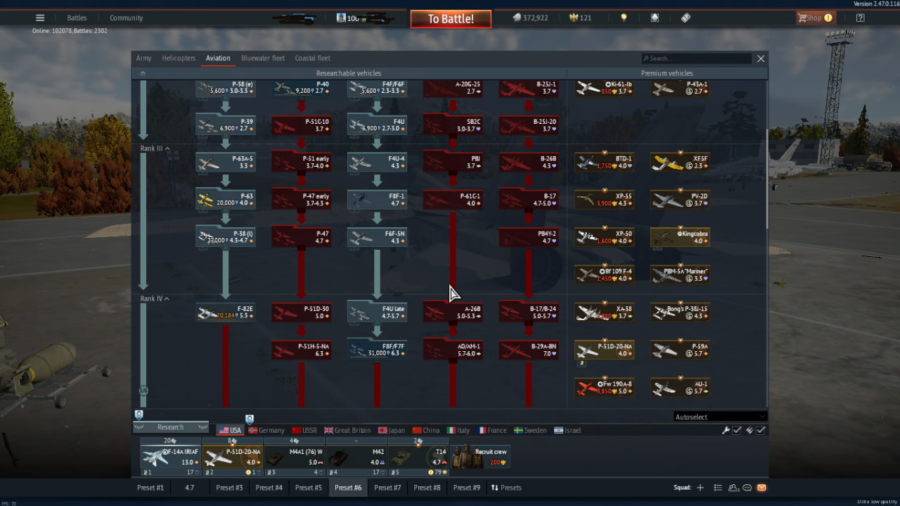
Task: Click the F-14A IRIAF crew slot
Action: point(170,457)
